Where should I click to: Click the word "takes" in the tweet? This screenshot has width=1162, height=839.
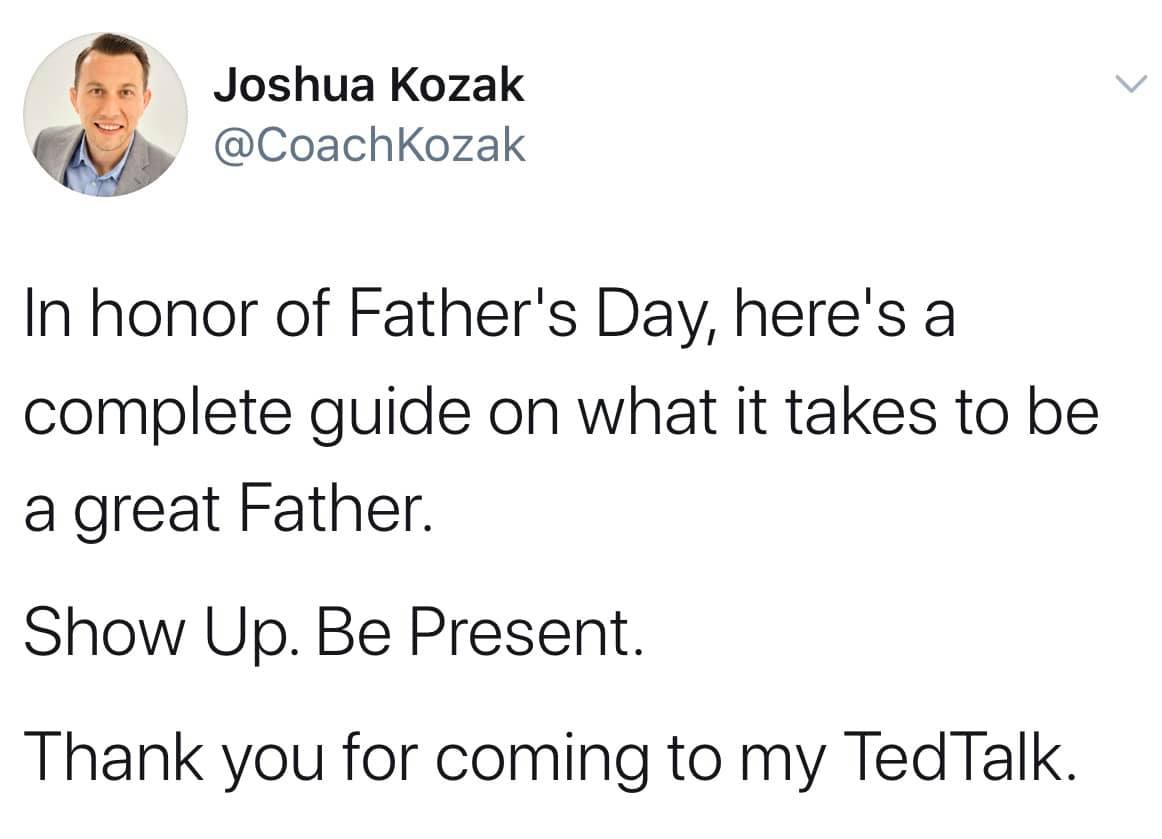861,412
